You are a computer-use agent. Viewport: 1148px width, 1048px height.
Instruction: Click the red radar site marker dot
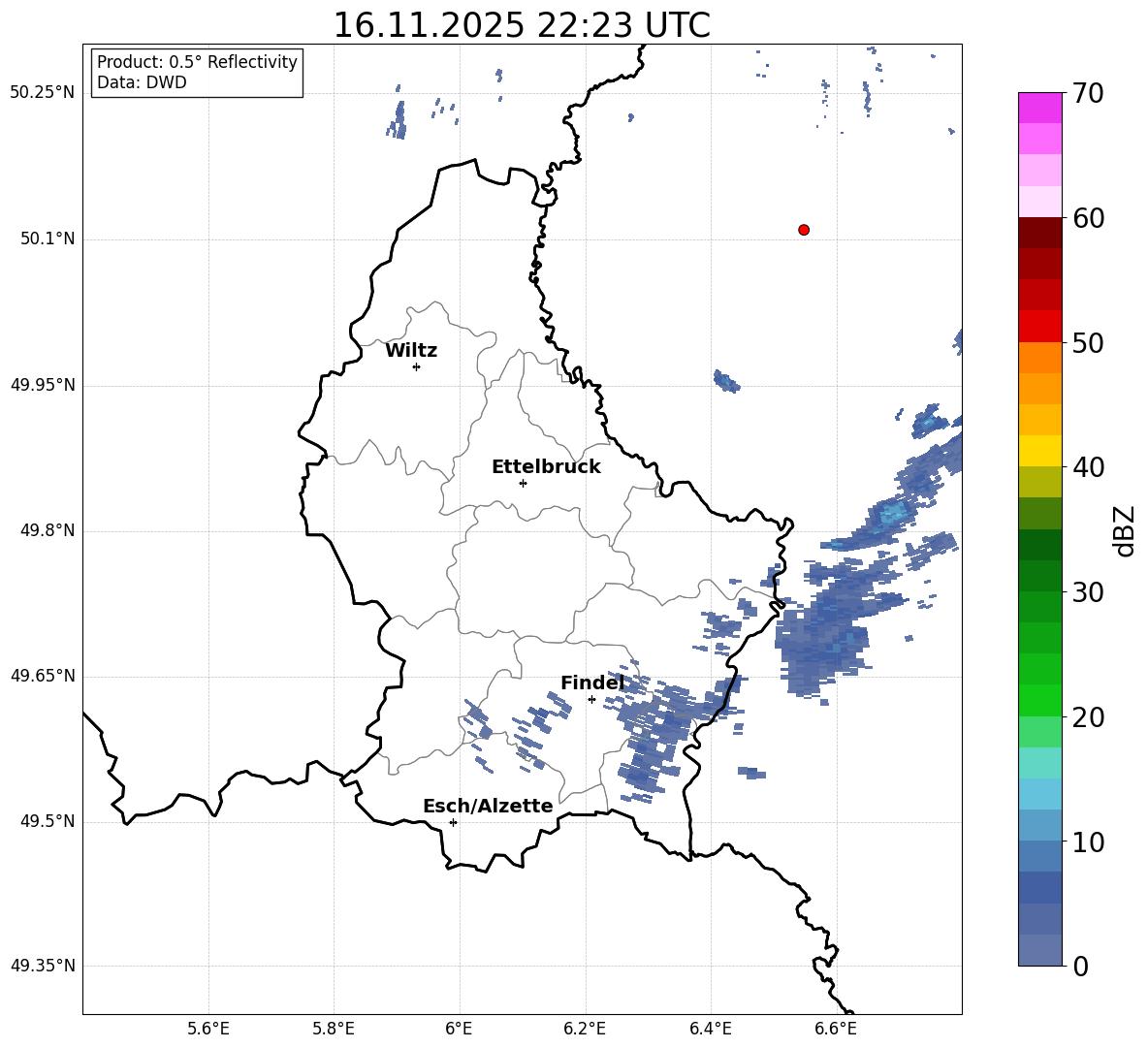(x=804, y=230)
